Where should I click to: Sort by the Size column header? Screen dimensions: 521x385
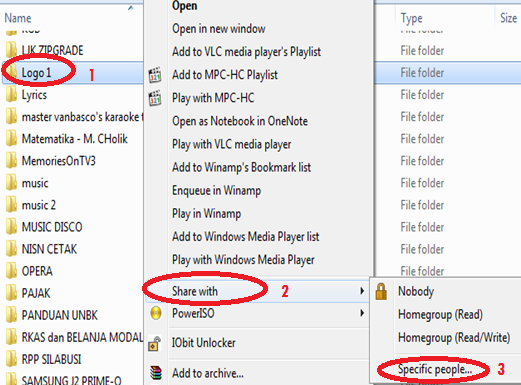pyautogui.click(x=509, y=18)
